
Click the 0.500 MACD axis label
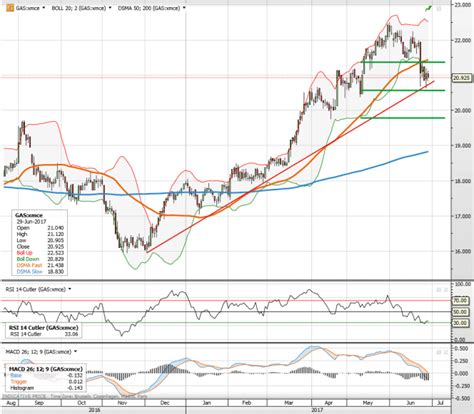[462, 348]
